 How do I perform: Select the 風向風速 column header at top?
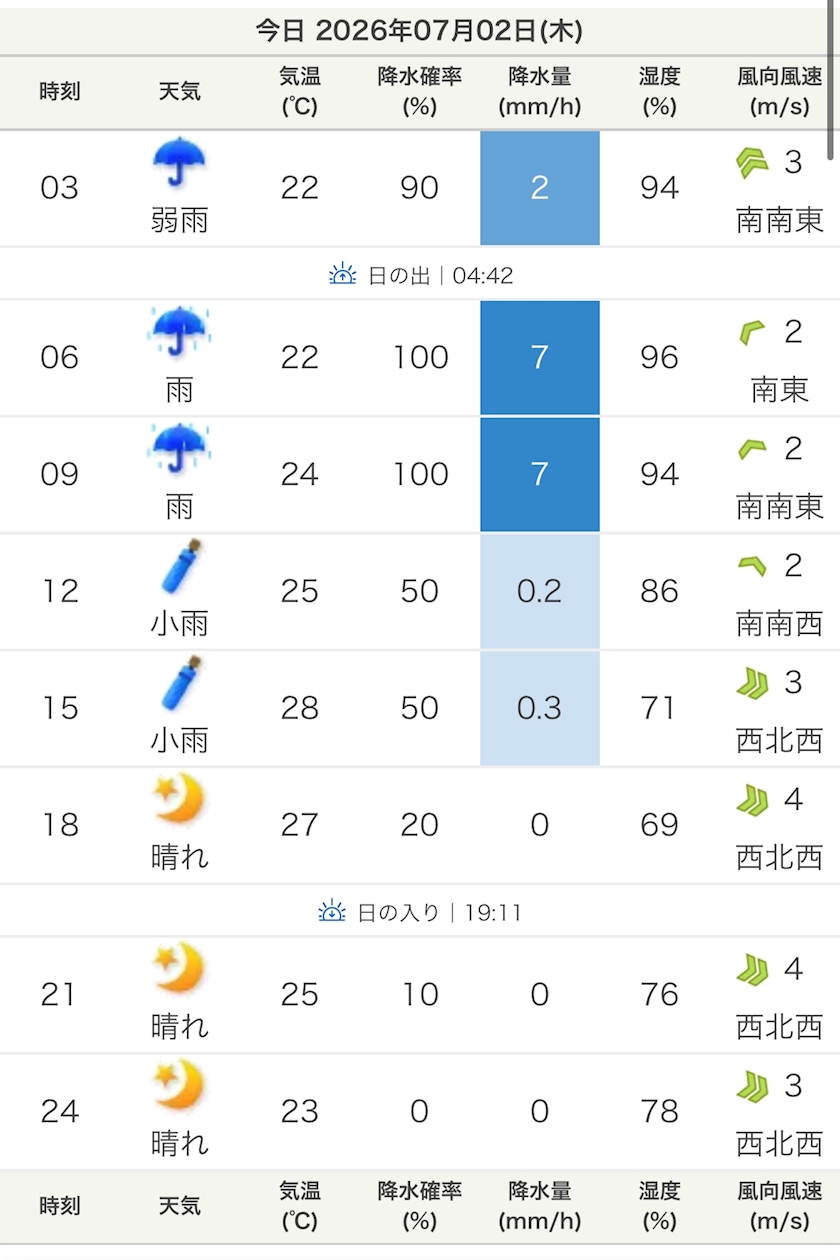pyautogui.click(x=780, y=92)
